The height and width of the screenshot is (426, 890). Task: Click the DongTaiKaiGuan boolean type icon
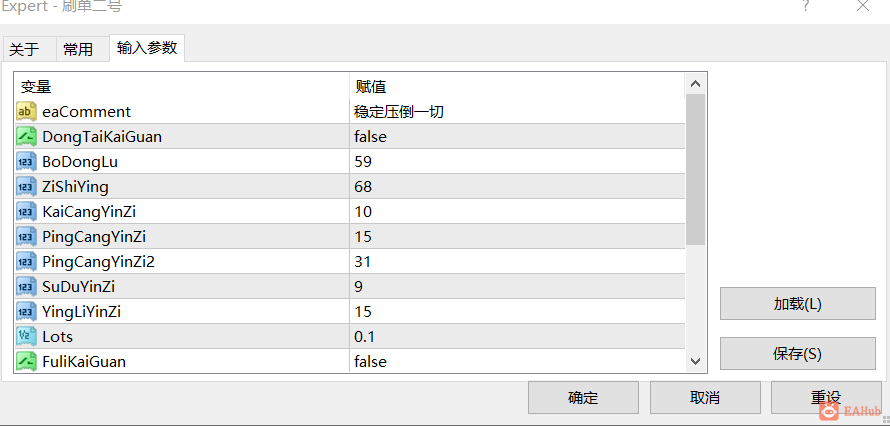(26, 137)
